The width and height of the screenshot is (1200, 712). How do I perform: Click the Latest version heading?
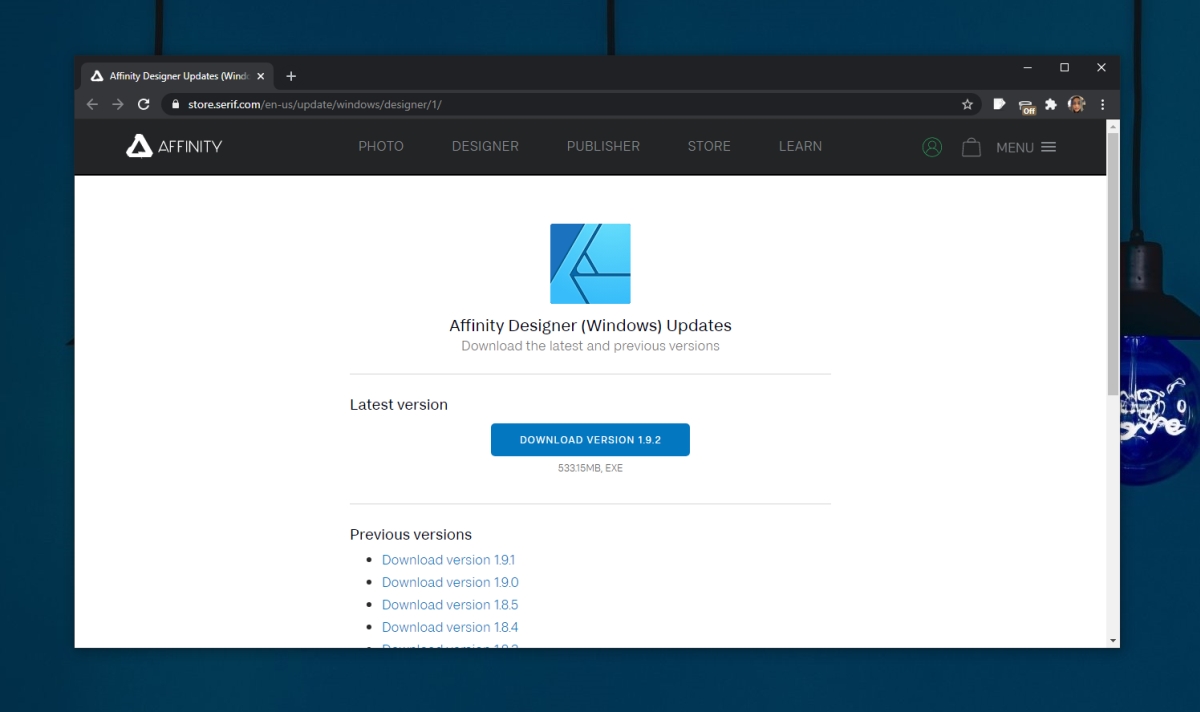tap(399, 405)
